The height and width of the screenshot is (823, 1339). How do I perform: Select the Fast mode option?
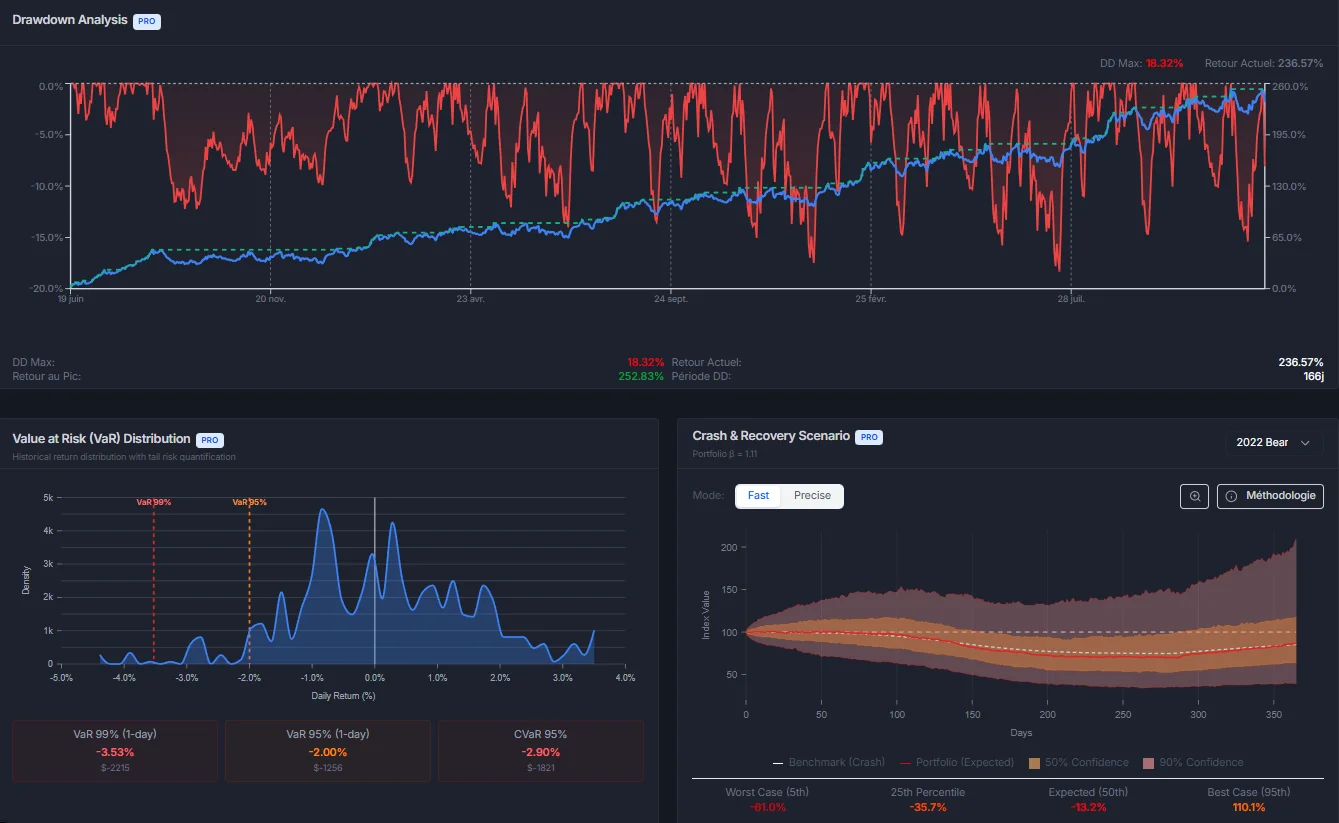click(758, 495)
